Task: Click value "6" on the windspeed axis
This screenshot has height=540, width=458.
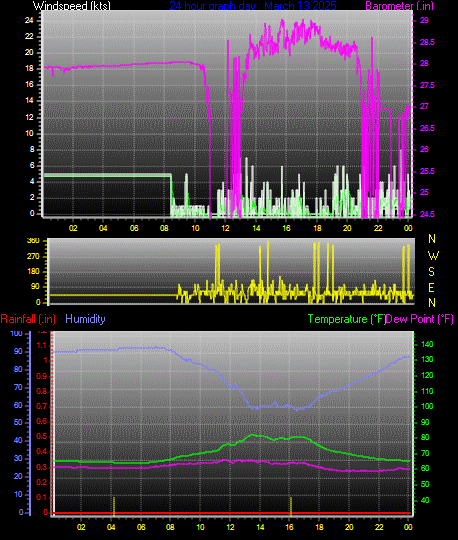Action: point(32,165)
